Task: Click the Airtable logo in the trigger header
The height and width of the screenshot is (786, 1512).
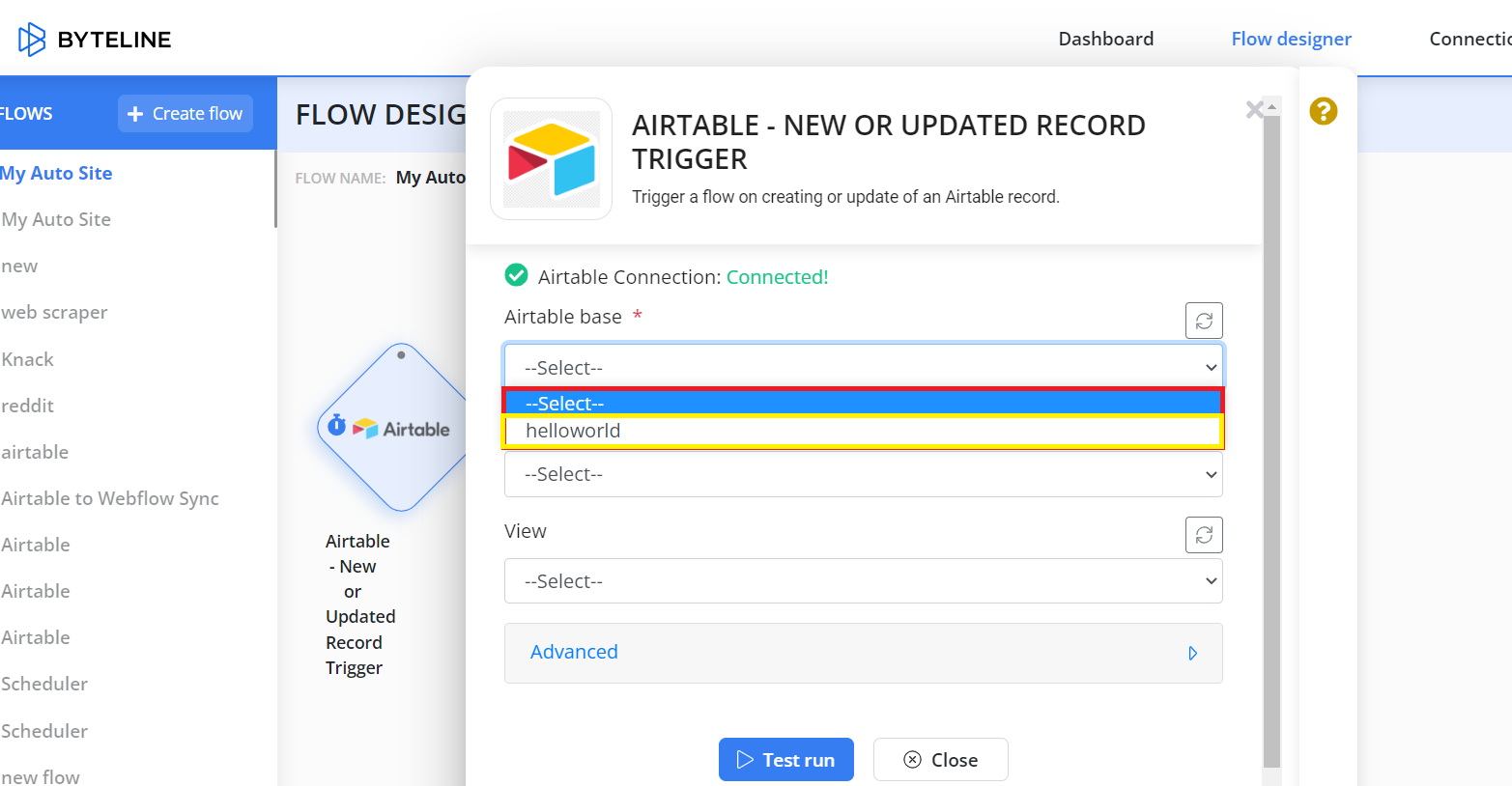Action: 552,159
